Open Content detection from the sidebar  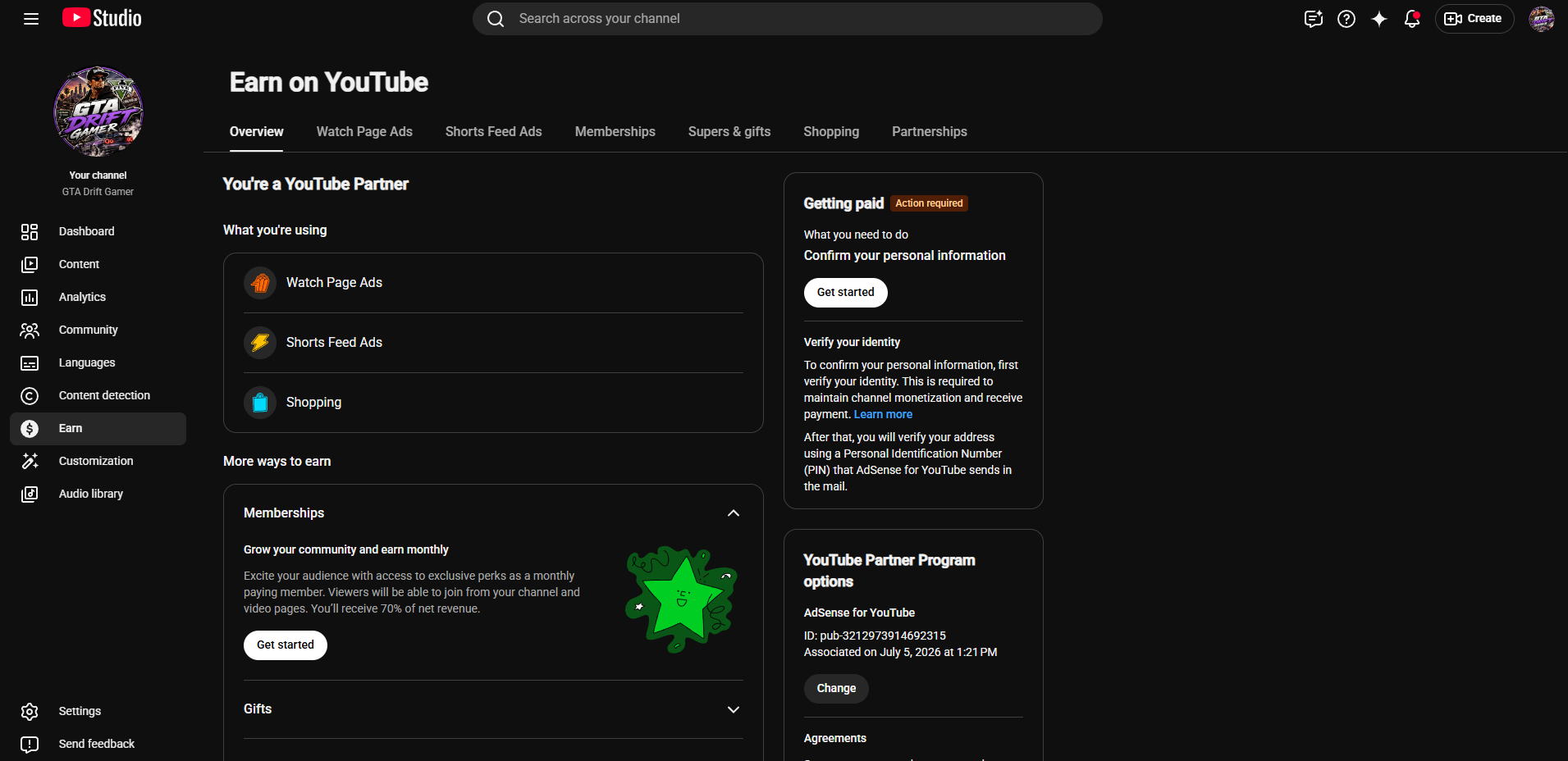98,396
